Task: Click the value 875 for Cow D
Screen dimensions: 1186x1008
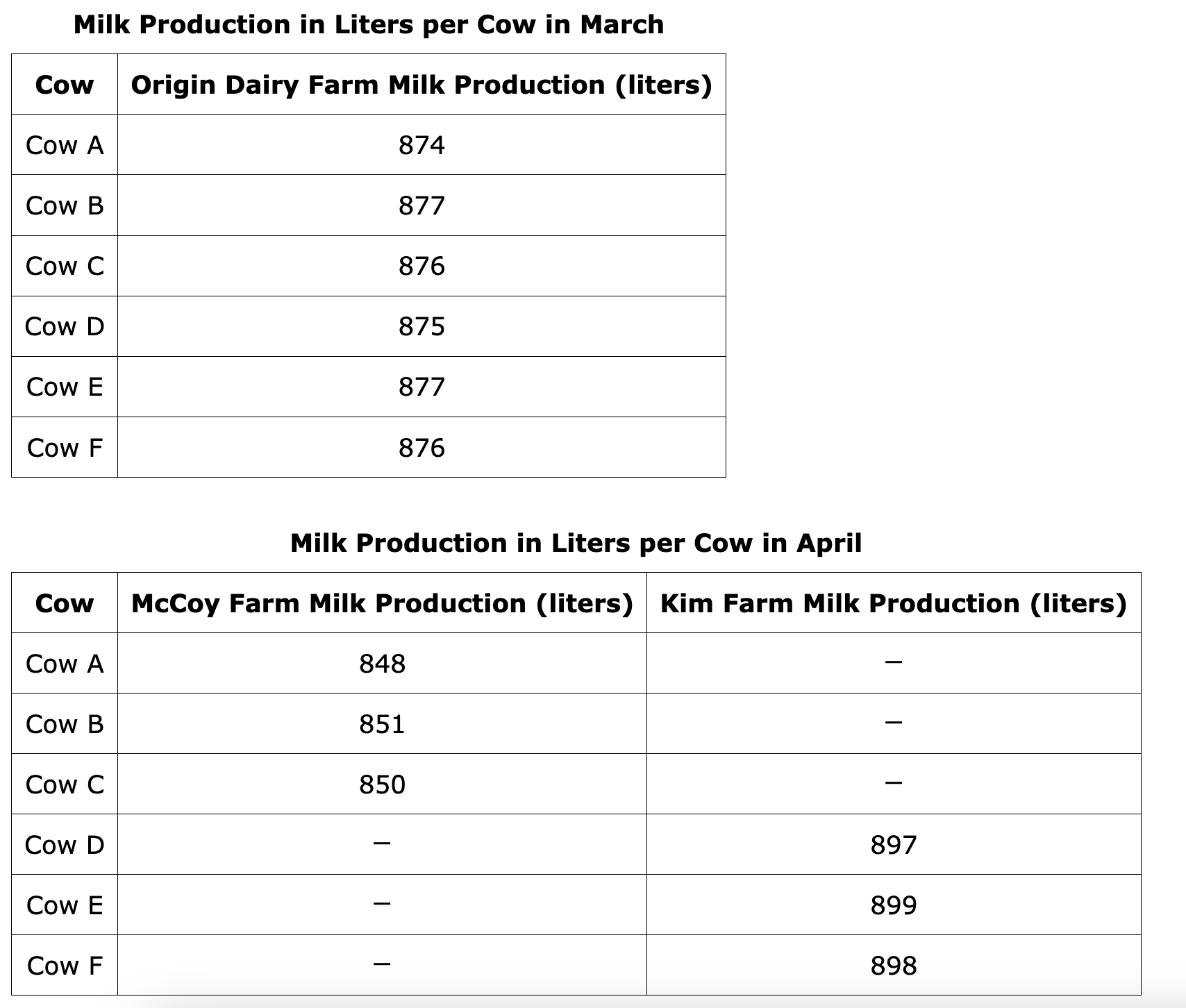Action: coord(421,326)
